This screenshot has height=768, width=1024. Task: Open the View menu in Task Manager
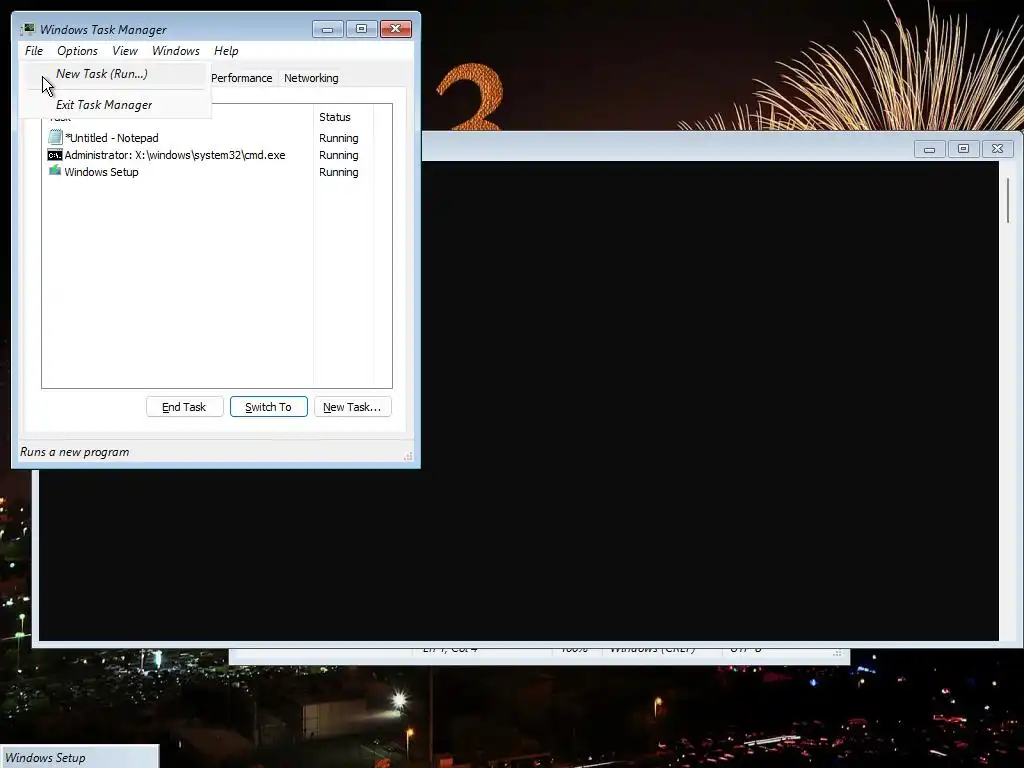tap(125, 51)
